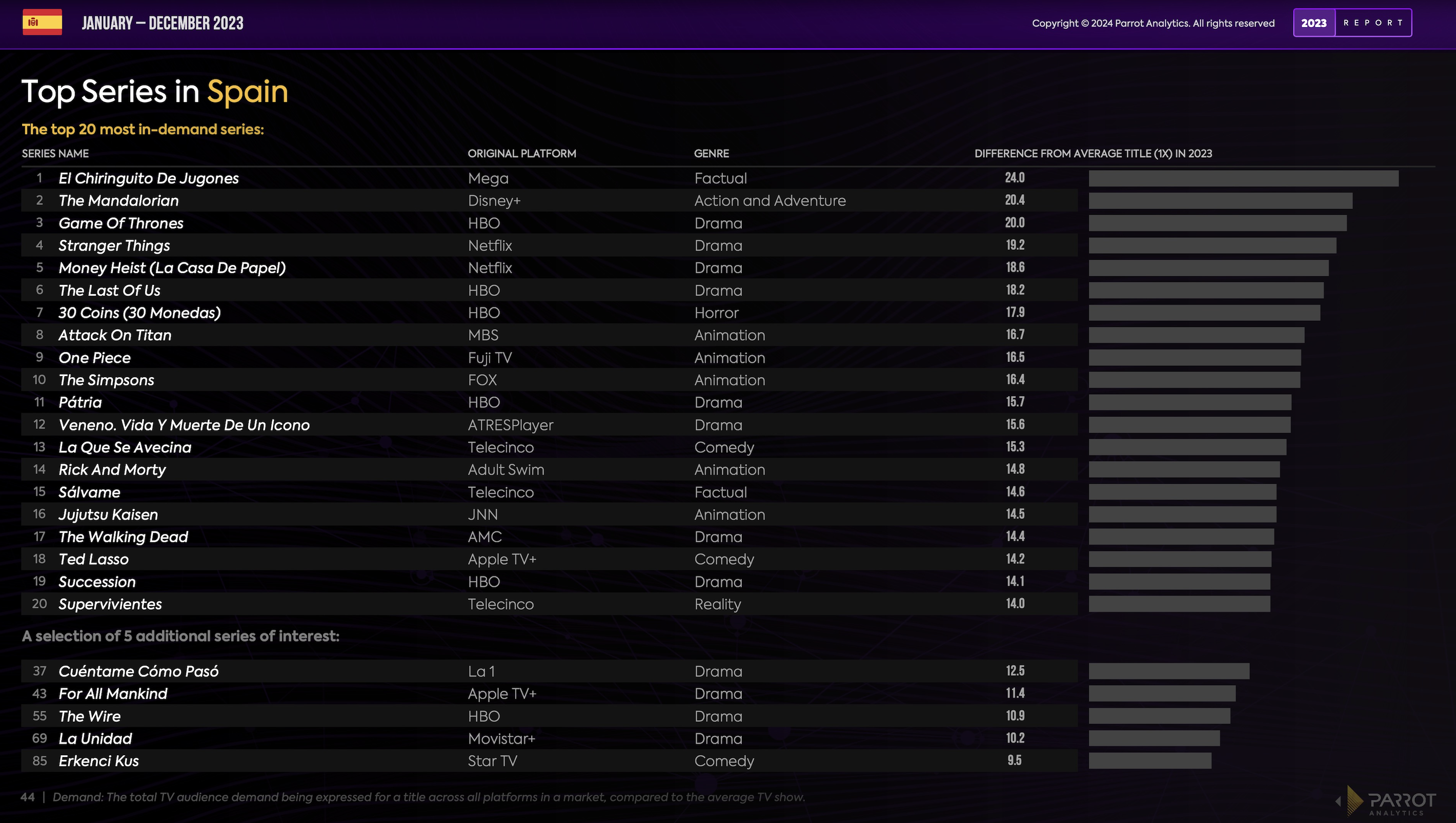Click 'Star TV' platform cell
The height and width of the screenshot is (823, 1456).
click(x=493, y=761)
